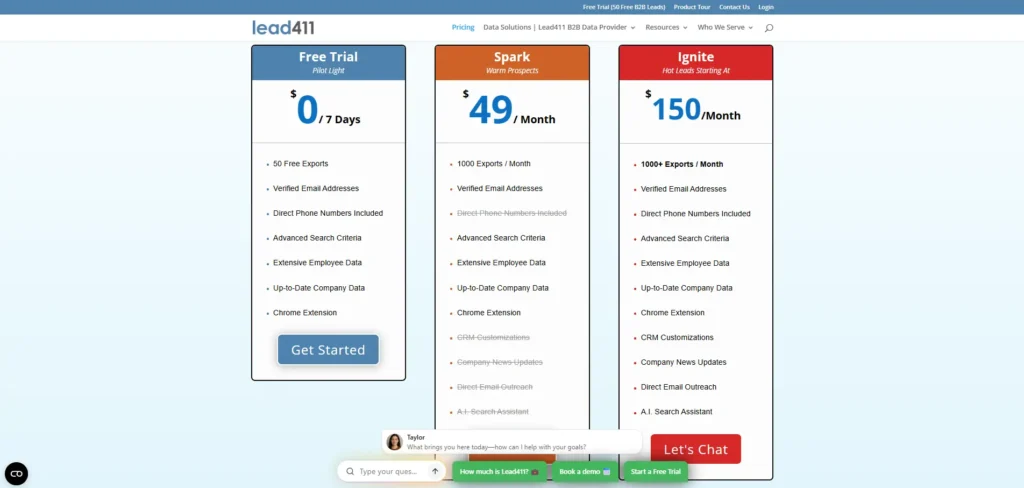Screen dimensions: 1024x488
Task: Click the $49 / Month price
Action: click(x=509, y=109)
